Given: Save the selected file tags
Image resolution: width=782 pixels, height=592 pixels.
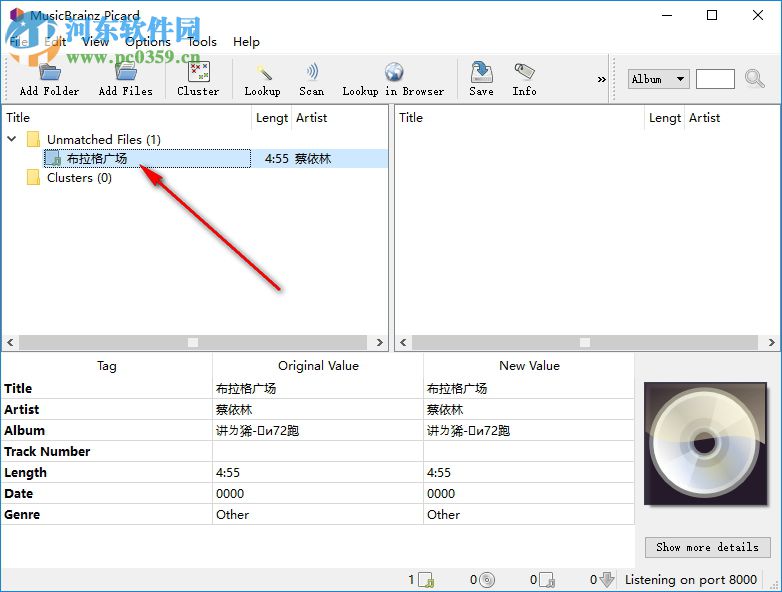Looking at the screenshot, I should pyautogui.click(x=481, y=79).
